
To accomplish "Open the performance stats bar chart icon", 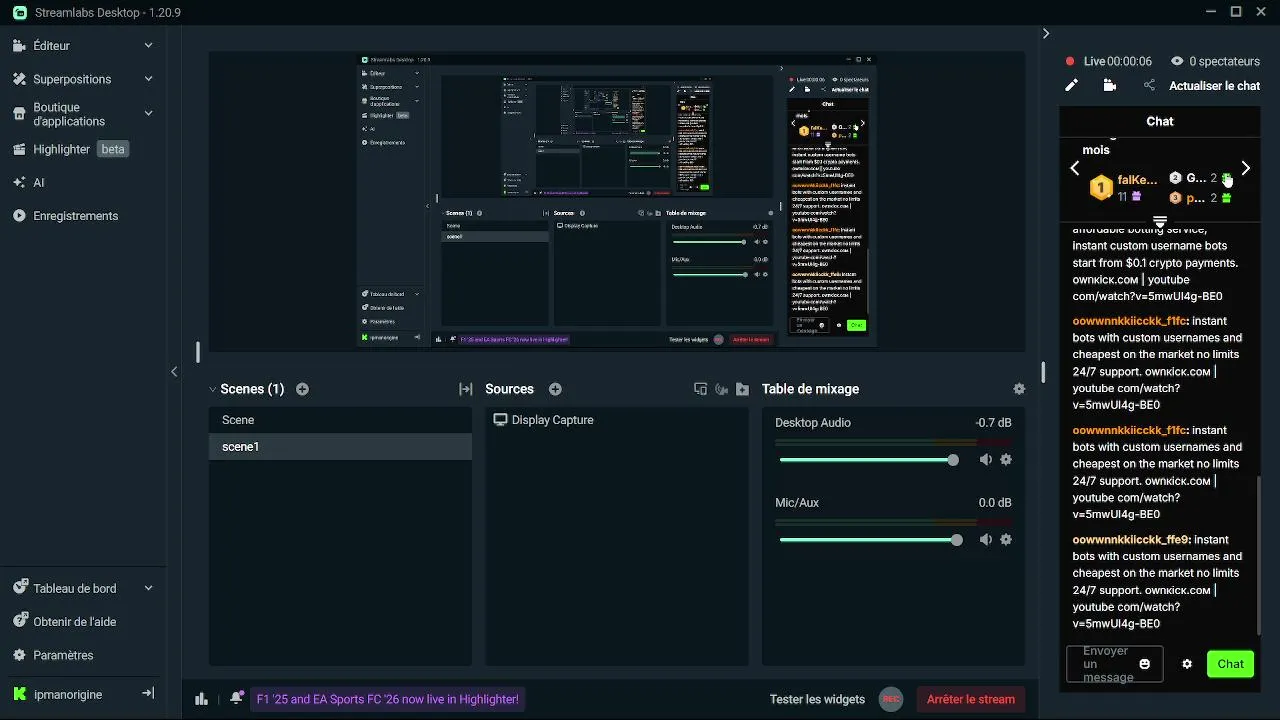I will click(201, 699).
